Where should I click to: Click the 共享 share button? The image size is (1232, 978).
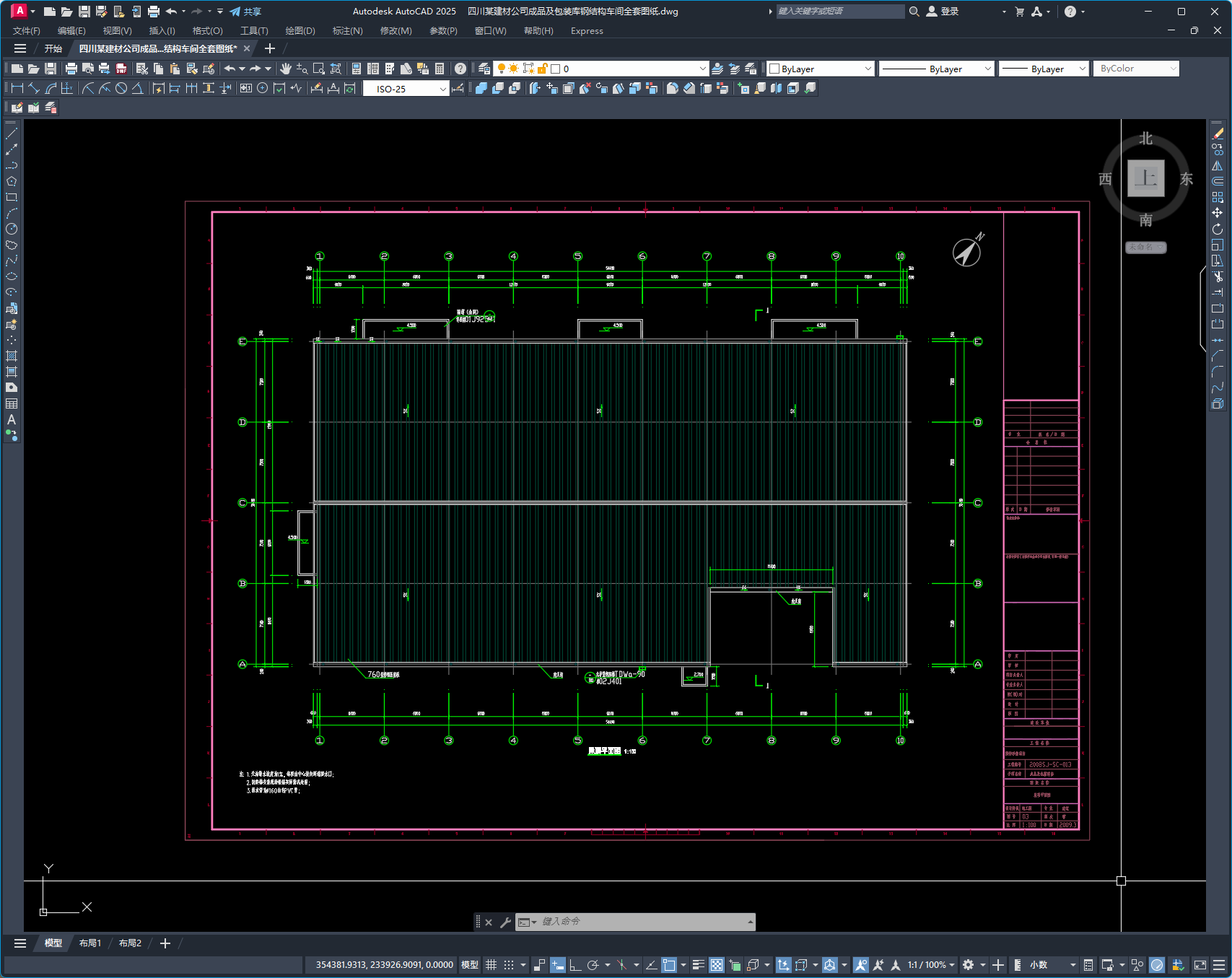(x=245, y=12)
